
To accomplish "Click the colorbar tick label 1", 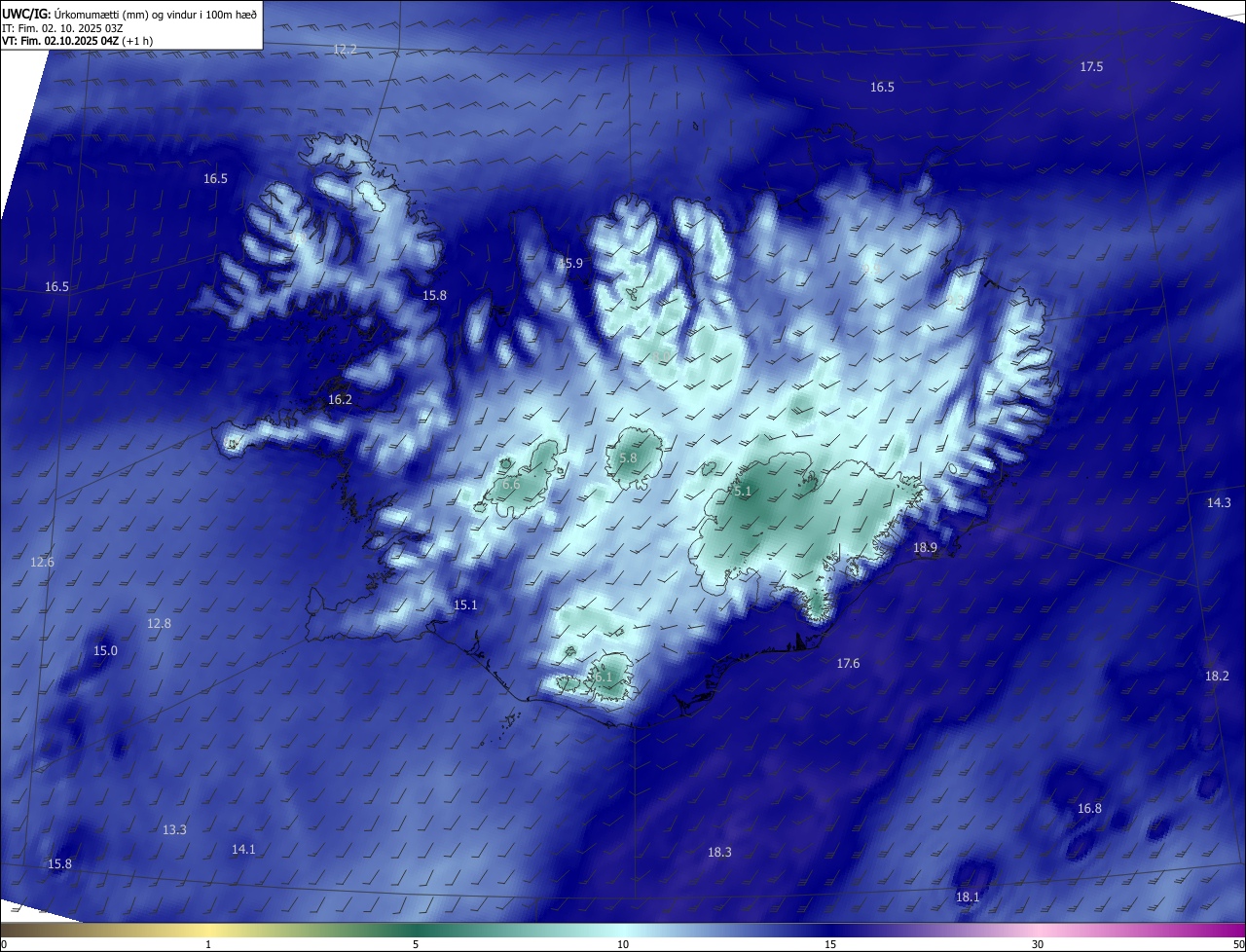I will pos(208,944).
